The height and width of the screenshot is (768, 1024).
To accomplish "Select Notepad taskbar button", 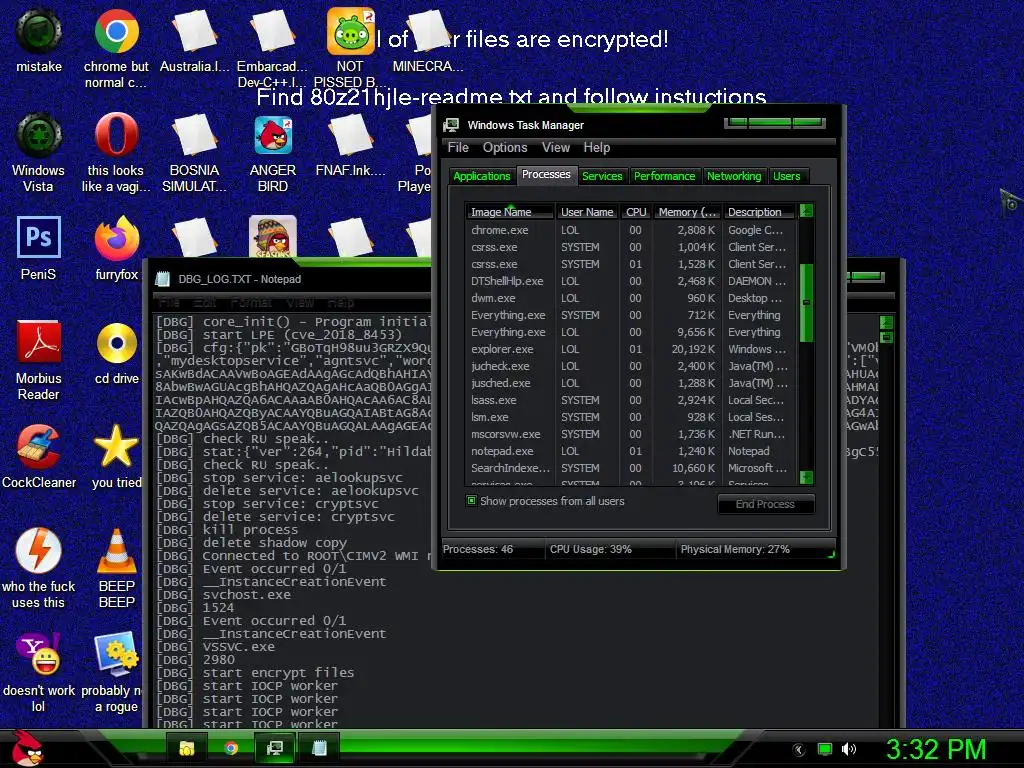I will 319,748.
